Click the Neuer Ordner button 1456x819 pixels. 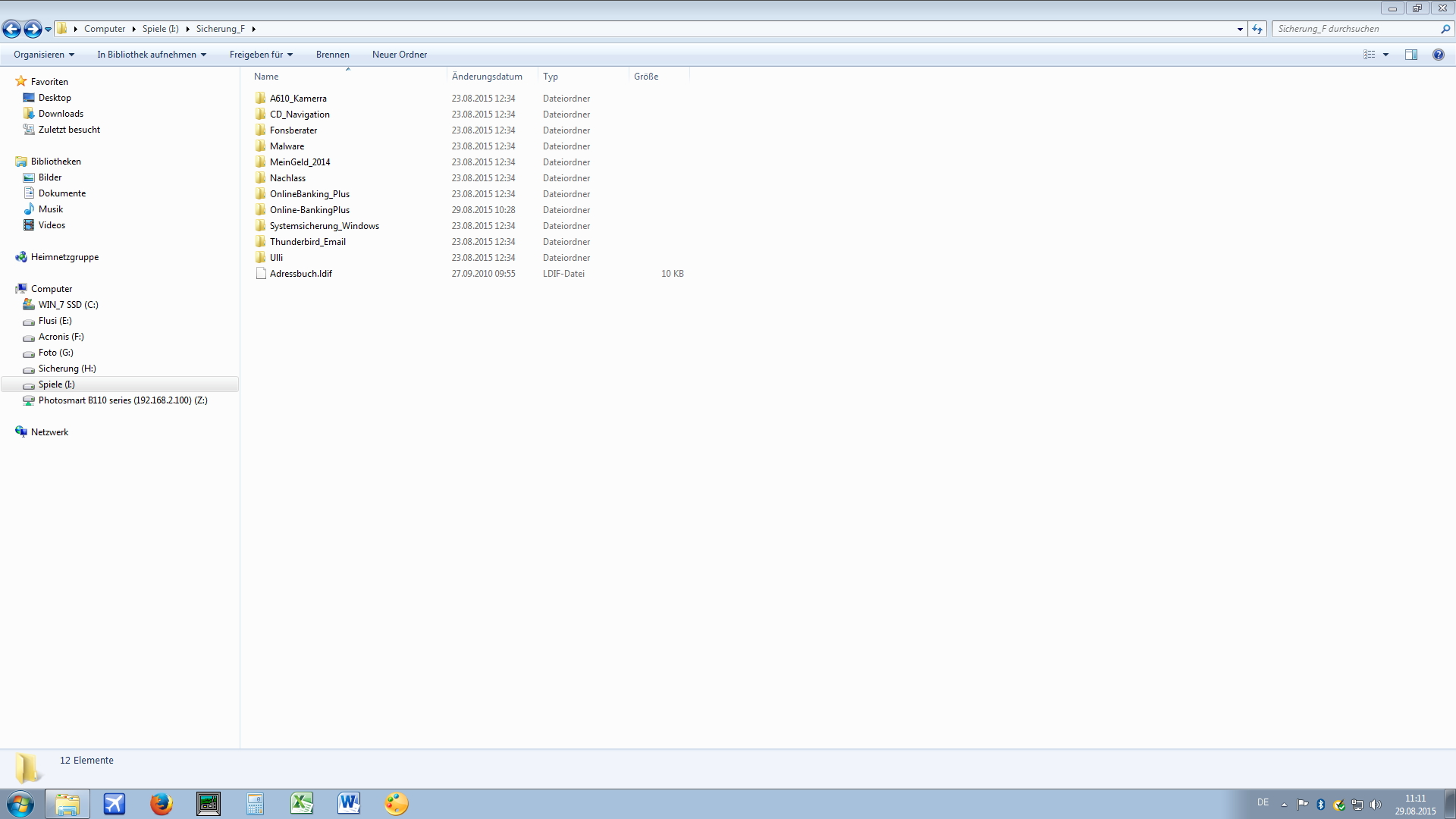pos(400,55)
